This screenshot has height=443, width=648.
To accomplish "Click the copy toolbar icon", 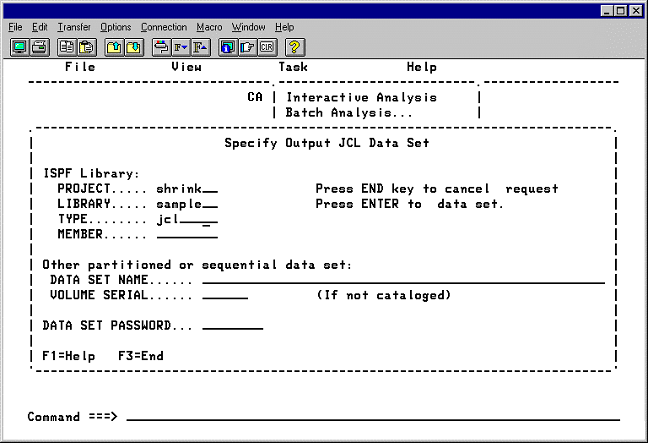I will (x=66, y=46).
